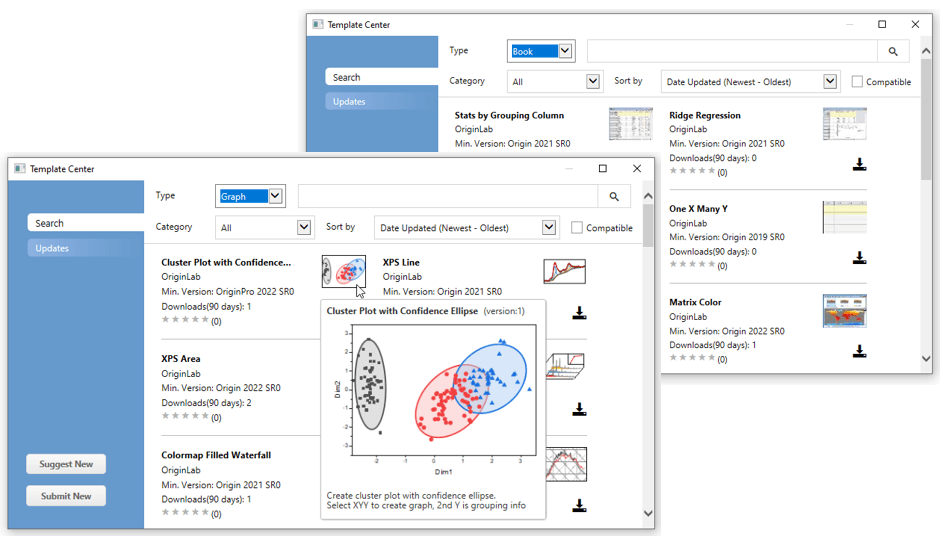Click search magnifier icon in Book Template Center
943x542 pixels.
point(893,52)
